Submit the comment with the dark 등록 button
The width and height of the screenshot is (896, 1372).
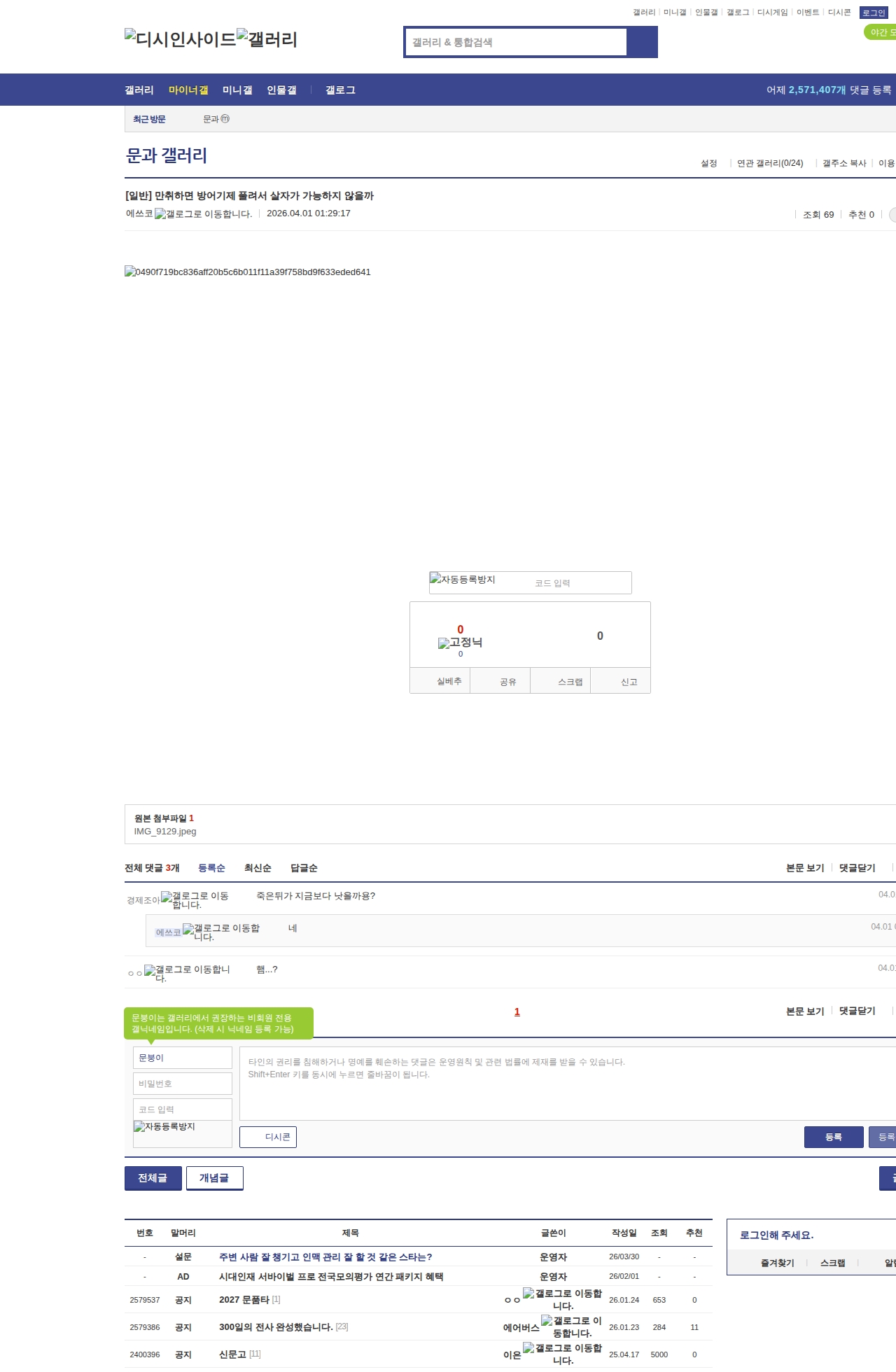834,1137
